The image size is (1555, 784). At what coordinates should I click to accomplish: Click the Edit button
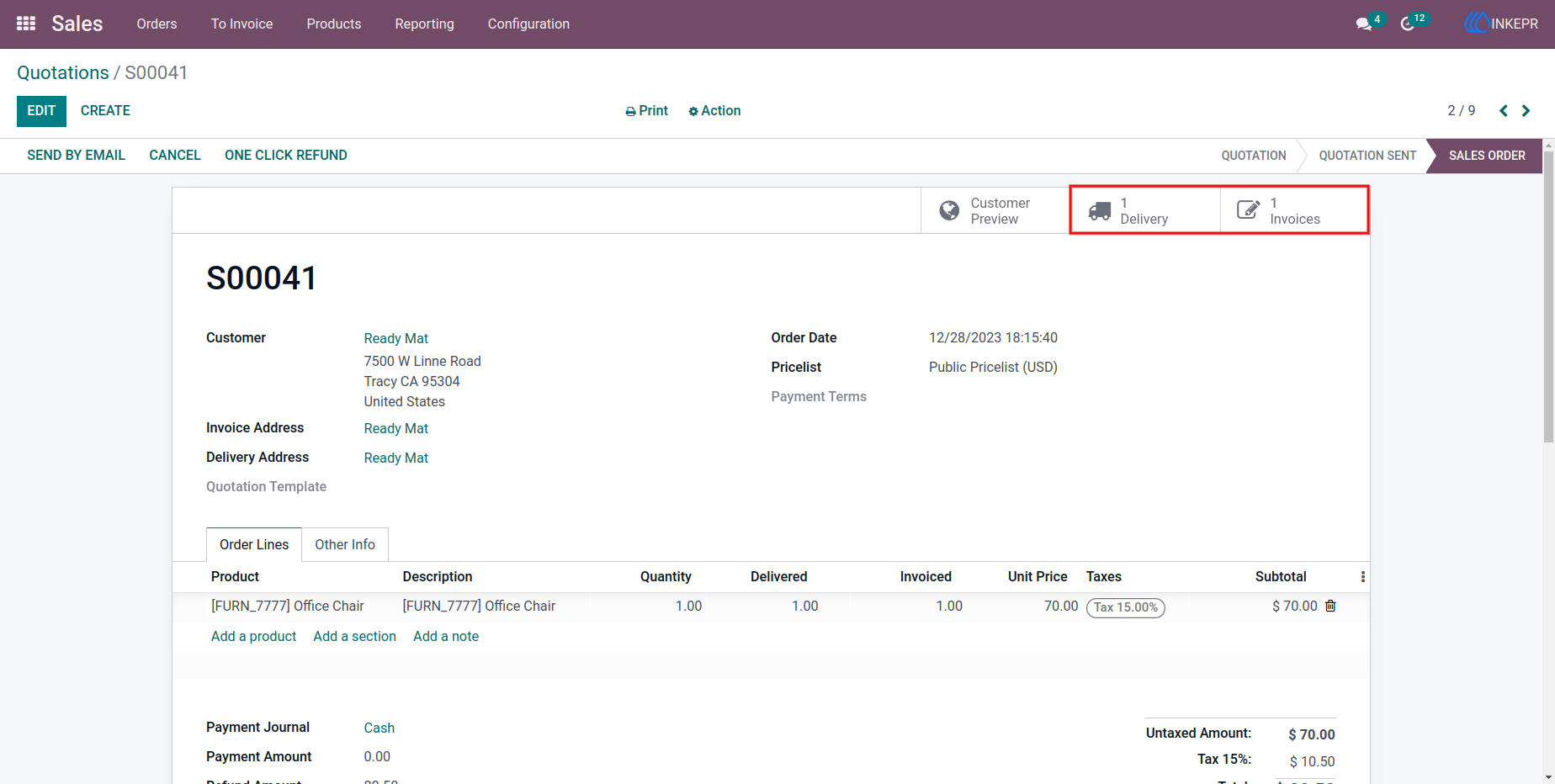(41, 111)
